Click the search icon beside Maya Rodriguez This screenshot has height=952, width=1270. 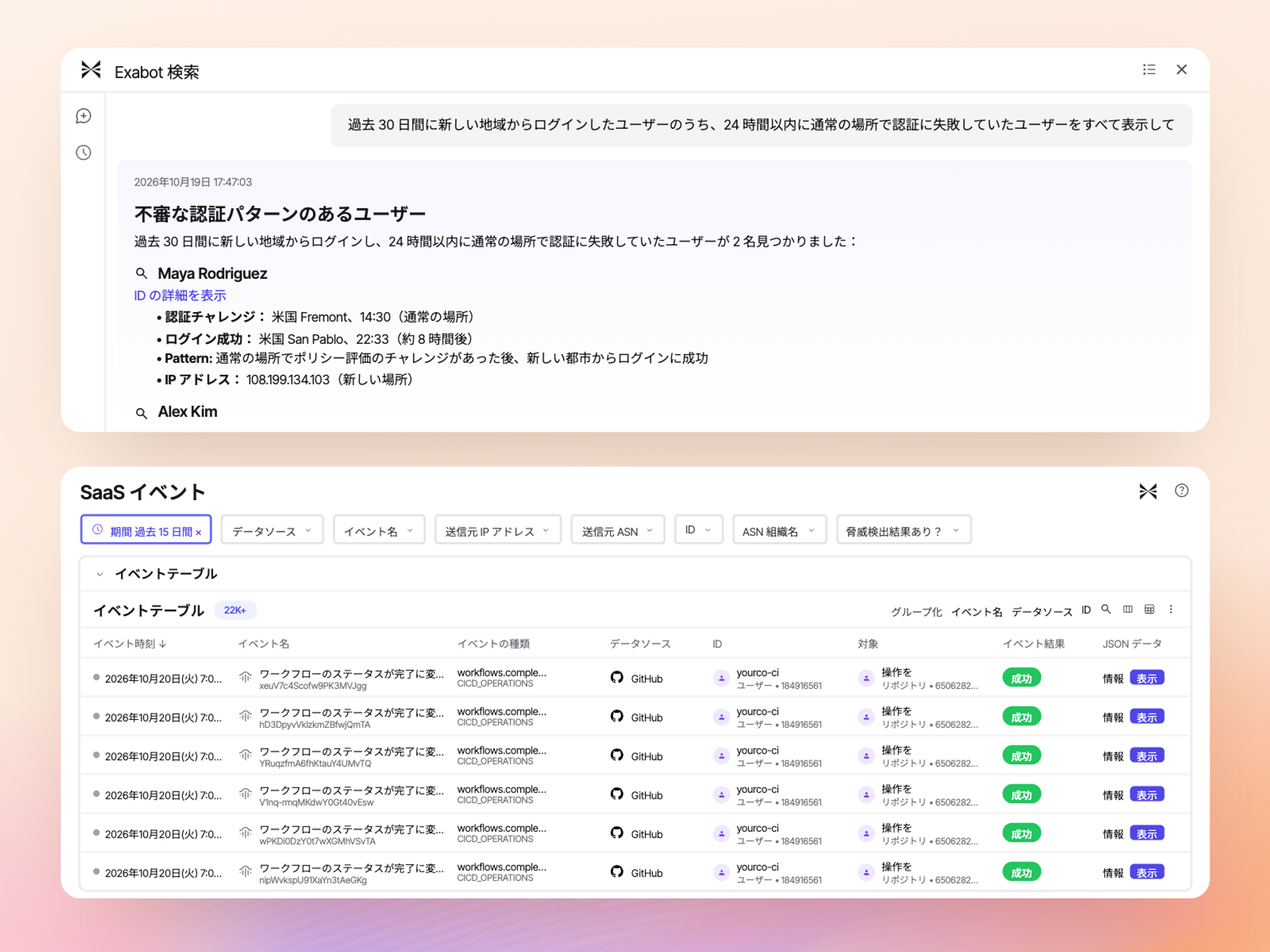click(x=141, y=273)
